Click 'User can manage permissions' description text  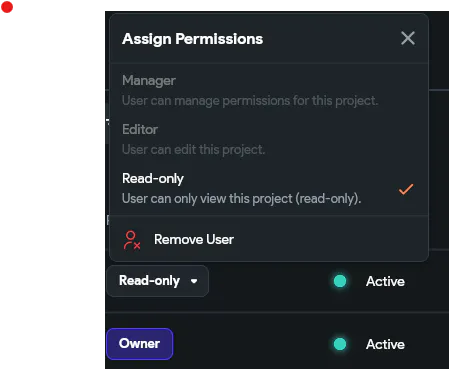(x=250, y=100)
